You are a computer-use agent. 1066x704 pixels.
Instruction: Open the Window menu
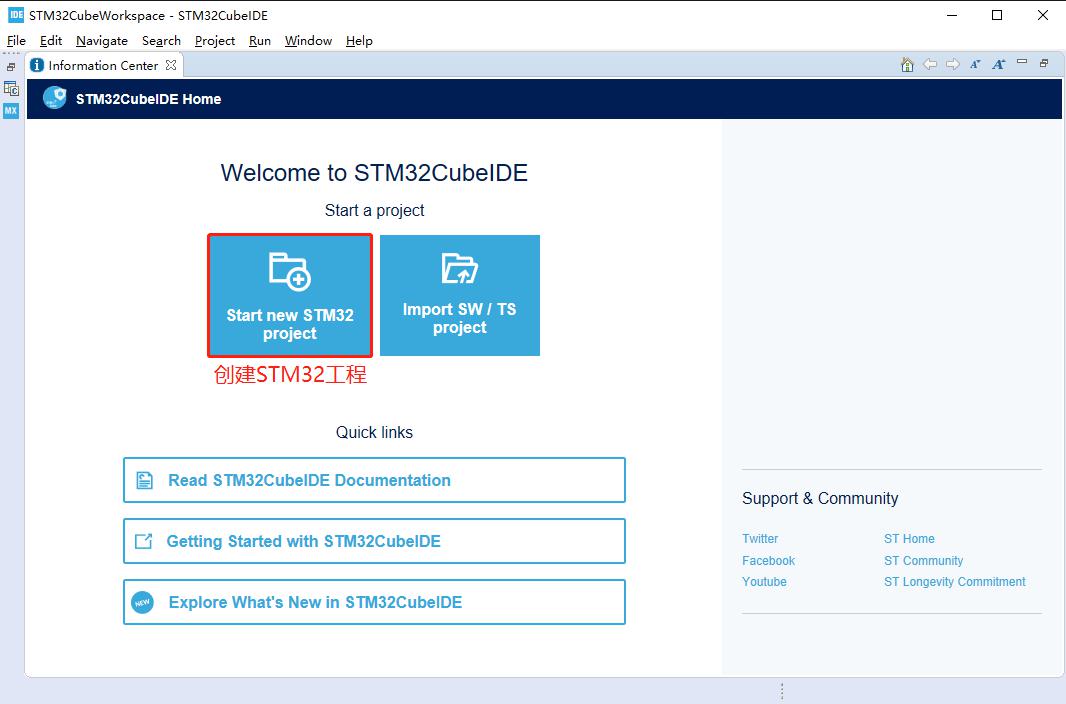308,41
